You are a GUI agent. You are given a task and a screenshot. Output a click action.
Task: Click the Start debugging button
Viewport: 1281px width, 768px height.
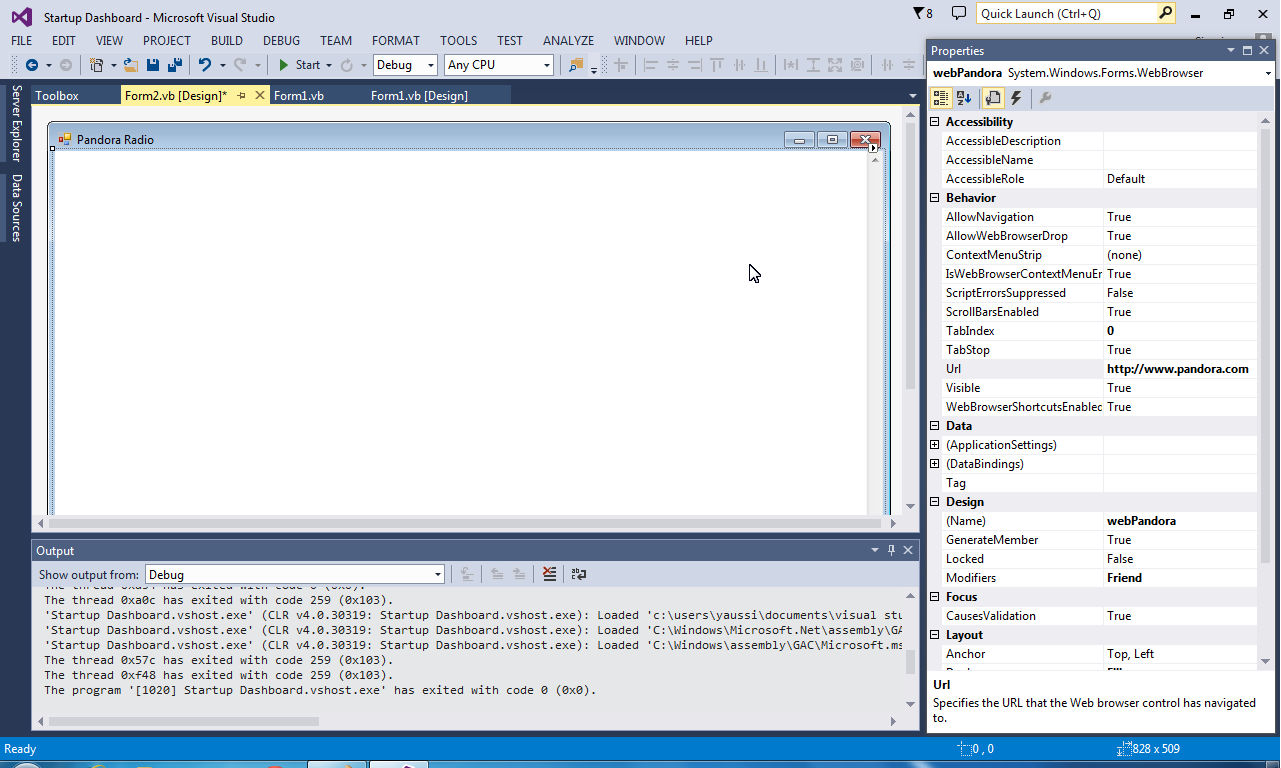[x=299, y=65]
